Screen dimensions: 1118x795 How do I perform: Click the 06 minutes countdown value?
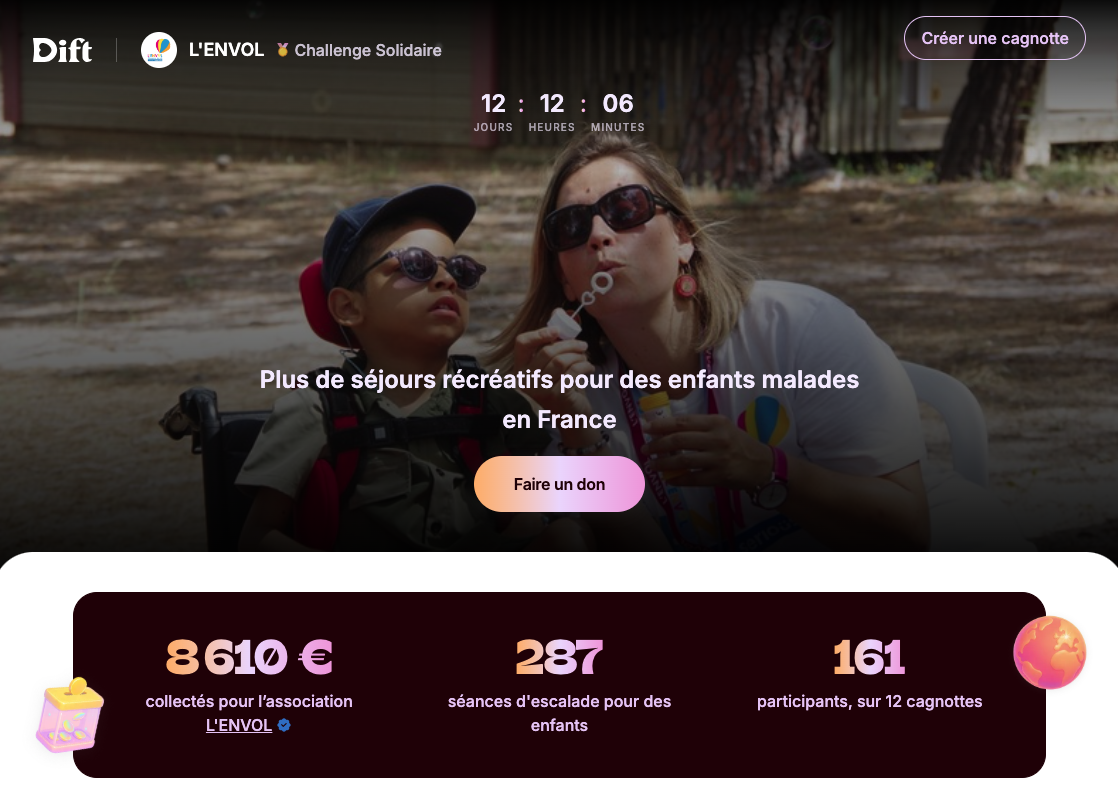[617, 104]
